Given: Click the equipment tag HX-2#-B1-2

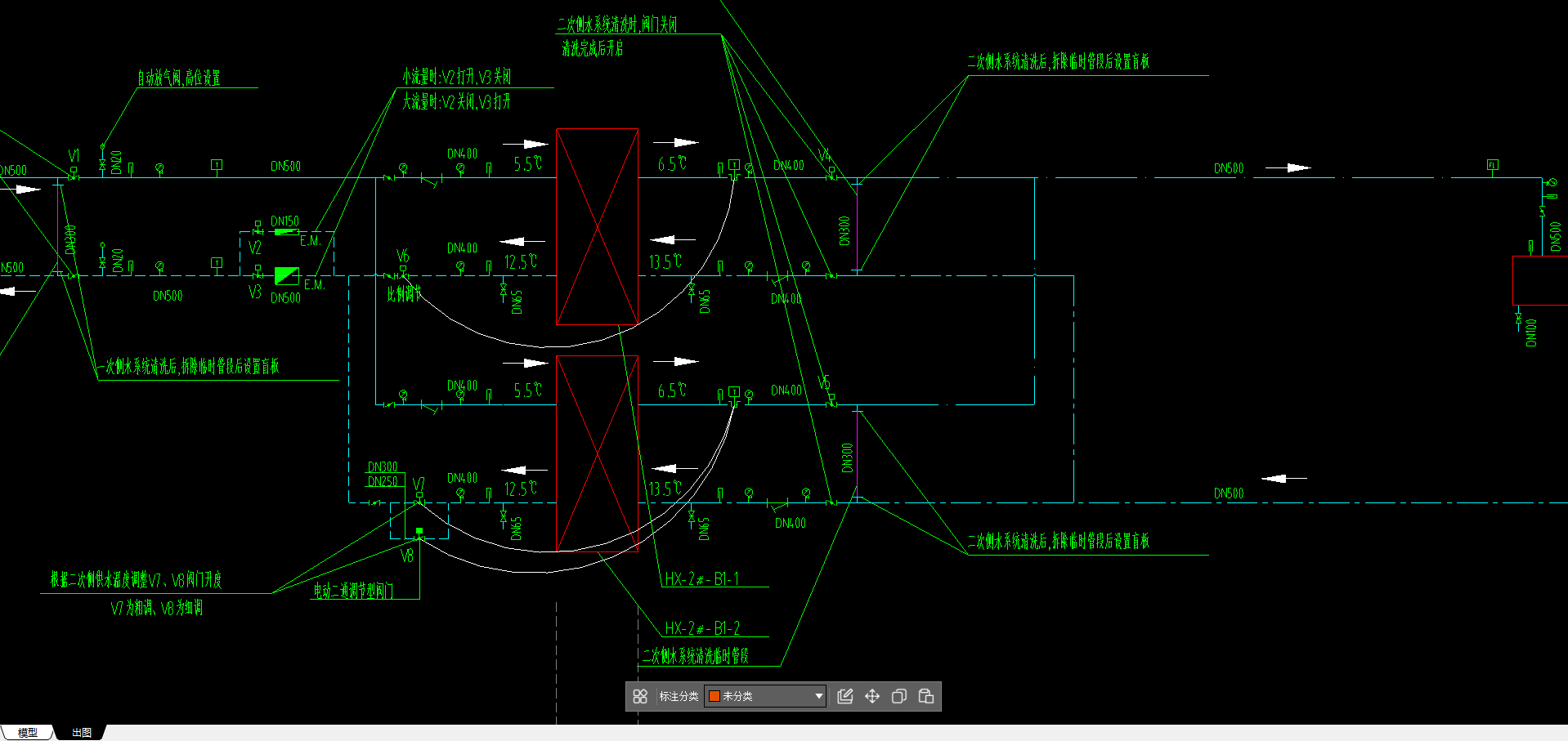Looking at the screenshot, I should tap(702, 628).
